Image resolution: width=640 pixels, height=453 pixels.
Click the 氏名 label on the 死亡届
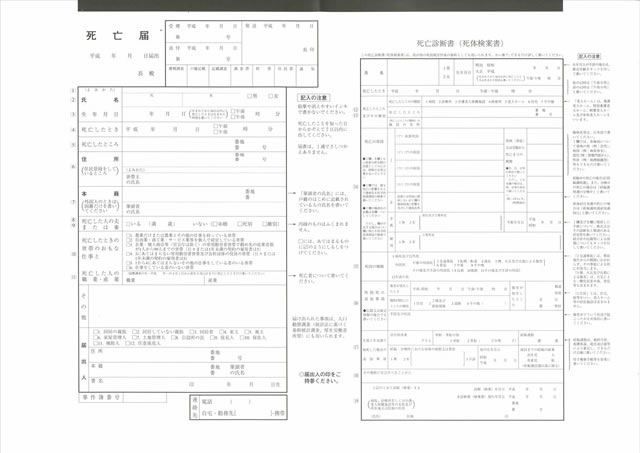(x=100, y=100)
